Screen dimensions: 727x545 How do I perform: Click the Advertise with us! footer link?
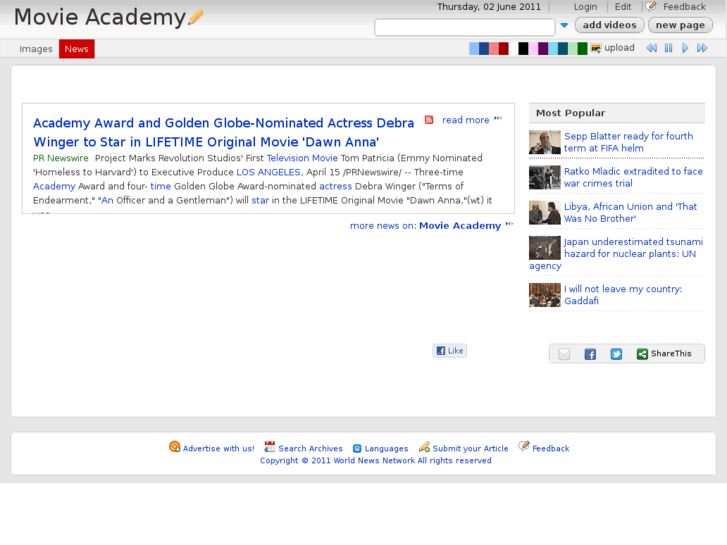[x=218, y=449]
